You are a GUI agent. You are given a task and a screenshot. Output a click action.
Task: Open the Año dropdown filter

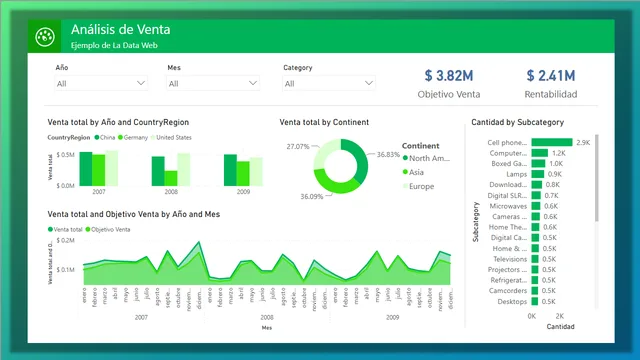[x=101, y=83]
